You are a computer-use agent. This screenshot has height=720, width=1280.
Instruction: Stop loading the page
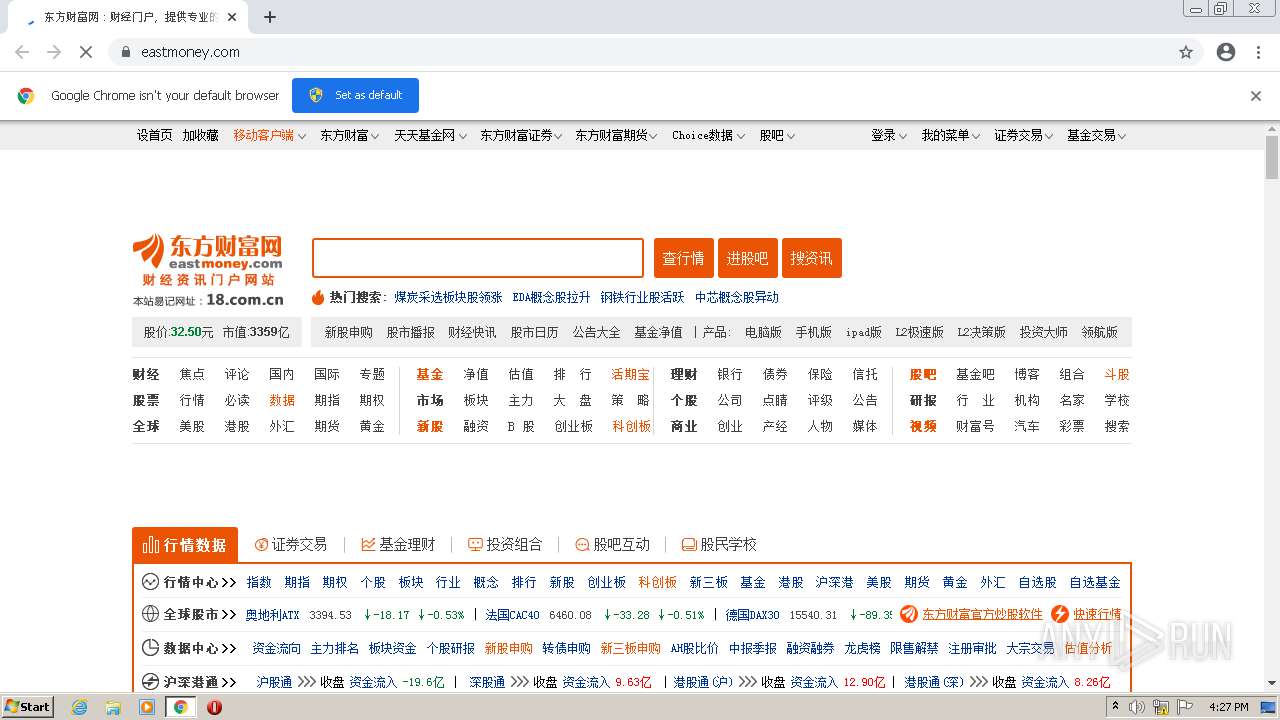pyautogui.click(x=86, y=52)
